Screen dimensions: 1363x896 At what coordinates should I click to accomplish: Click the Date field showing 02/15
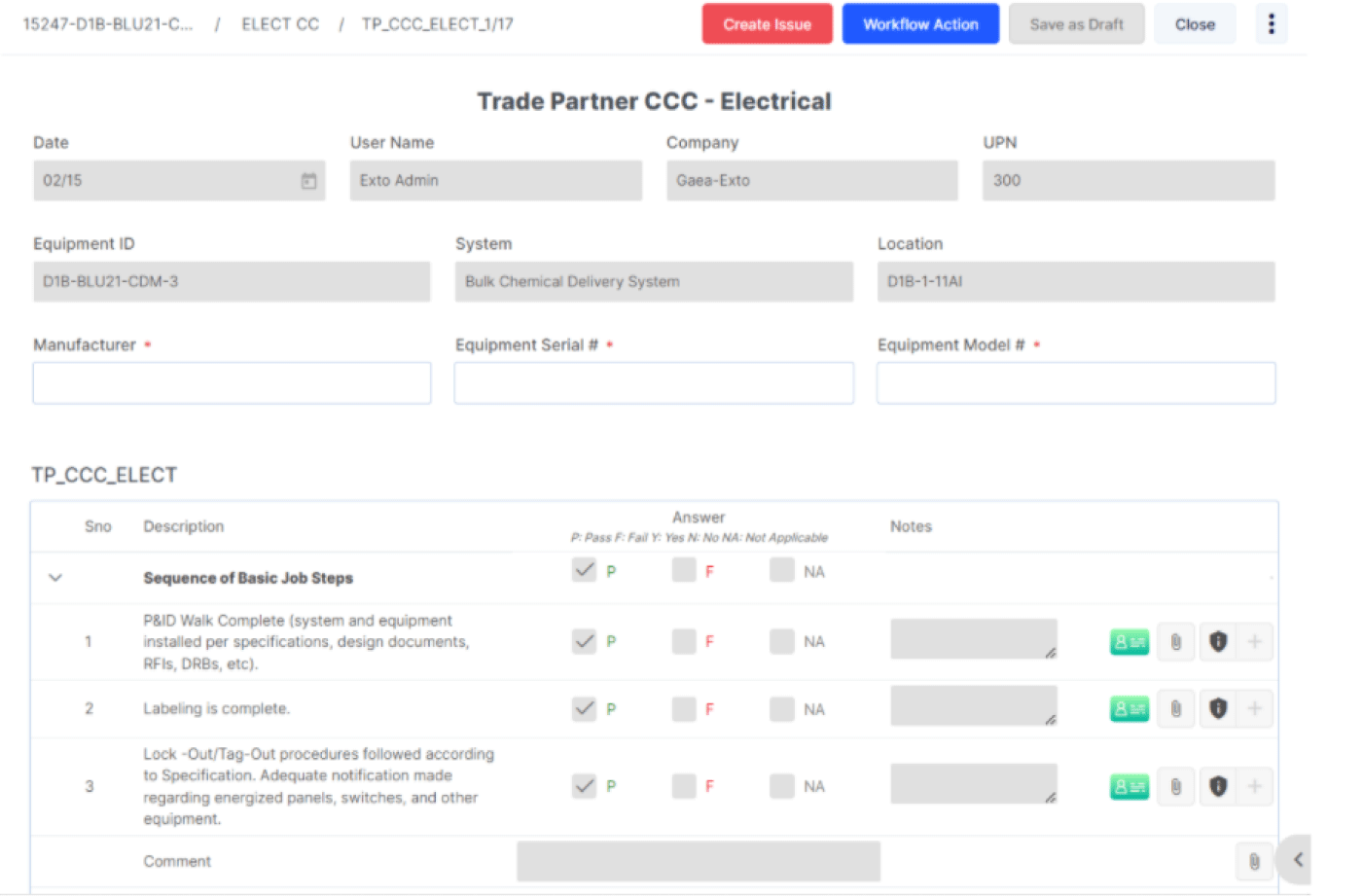(x=179, y=181)
